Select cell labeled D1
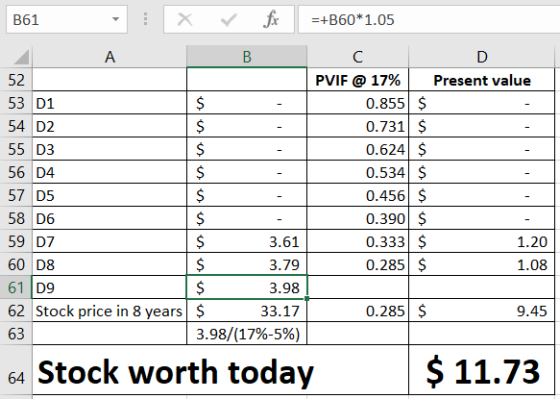This screenshot has height=399, width=560. click(x=110, y=103)
